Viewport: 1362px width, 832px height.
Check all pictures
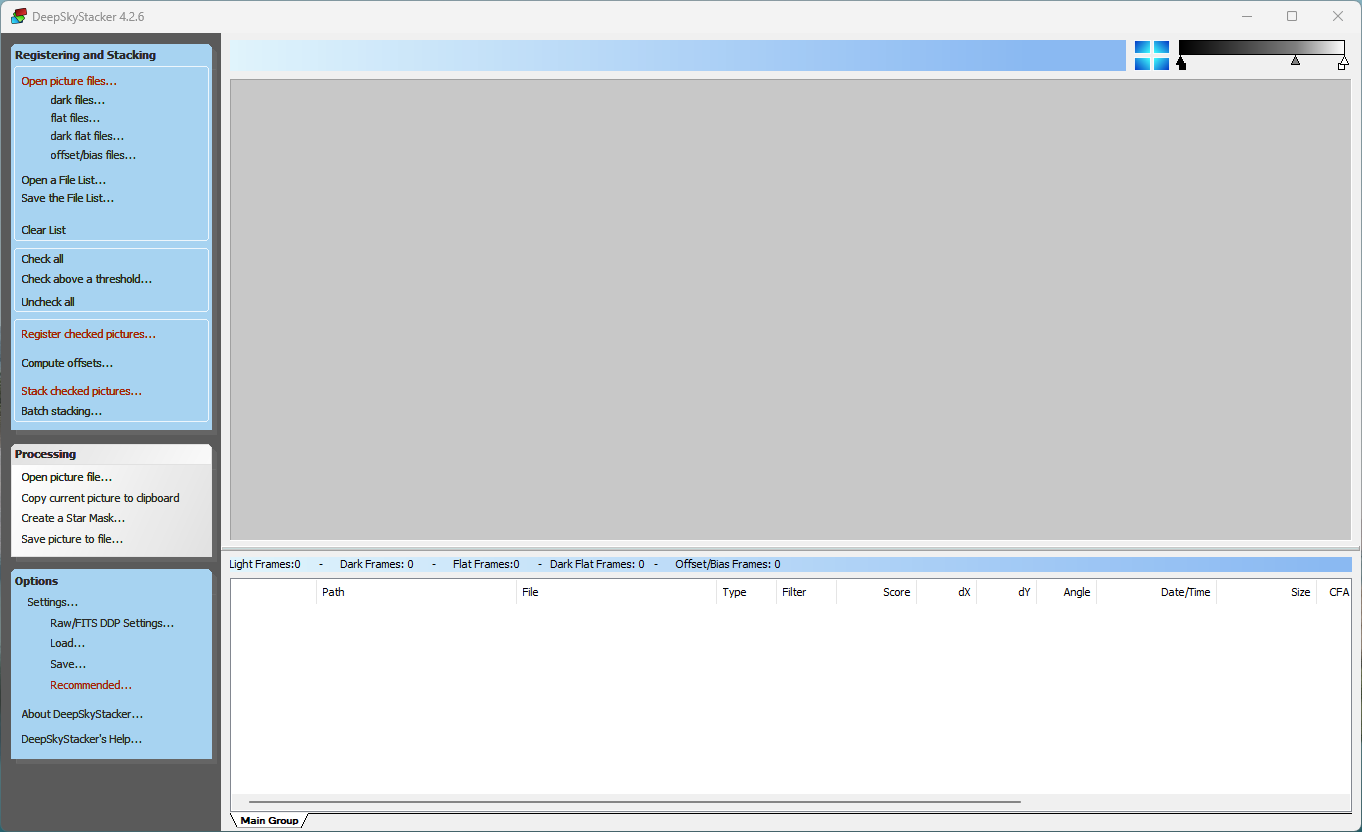click(43, 259)
